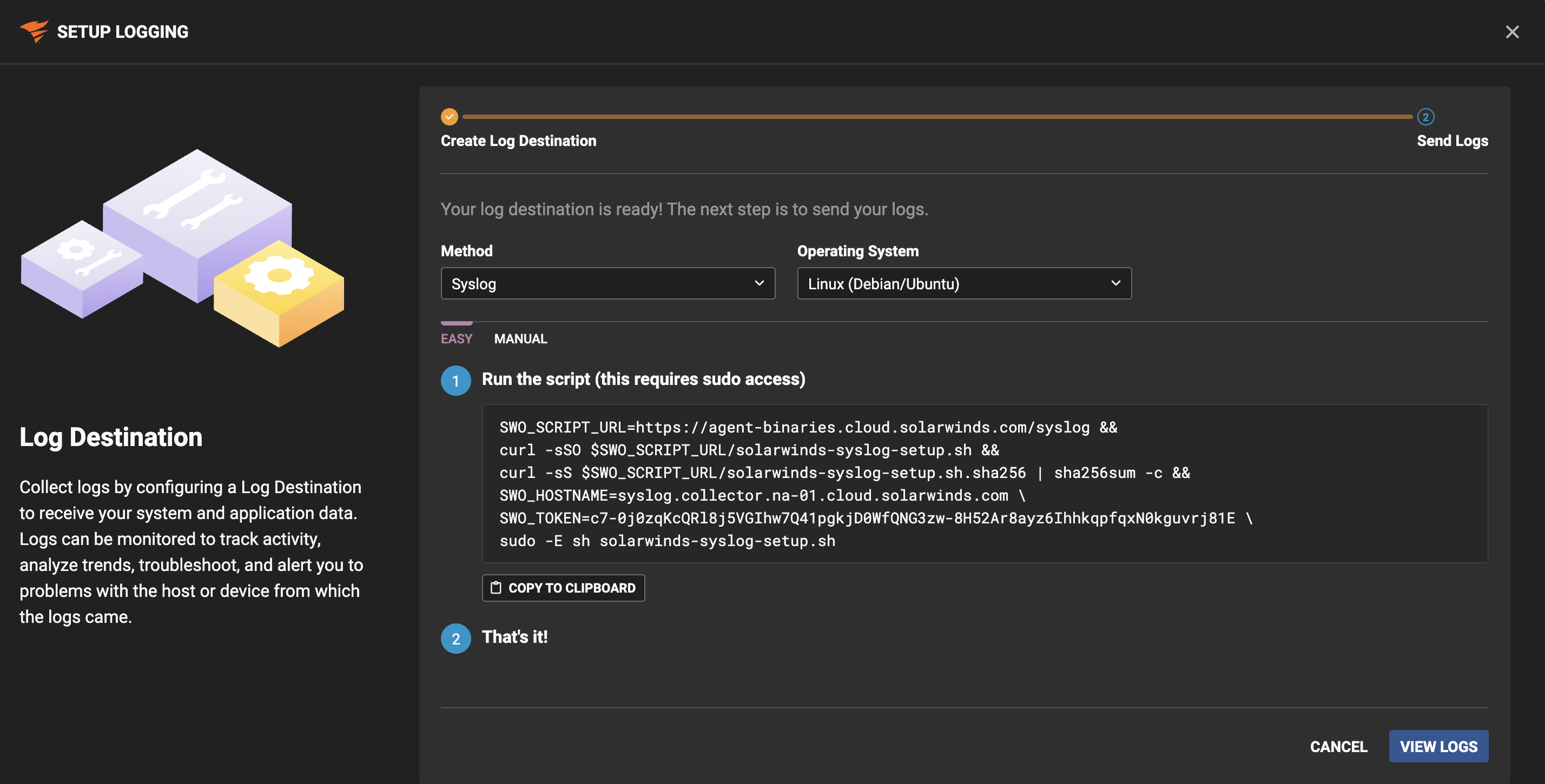Click the clipboard icon on copy button
The width and height of the screenshot is (1545, 784).
[496, 587]
